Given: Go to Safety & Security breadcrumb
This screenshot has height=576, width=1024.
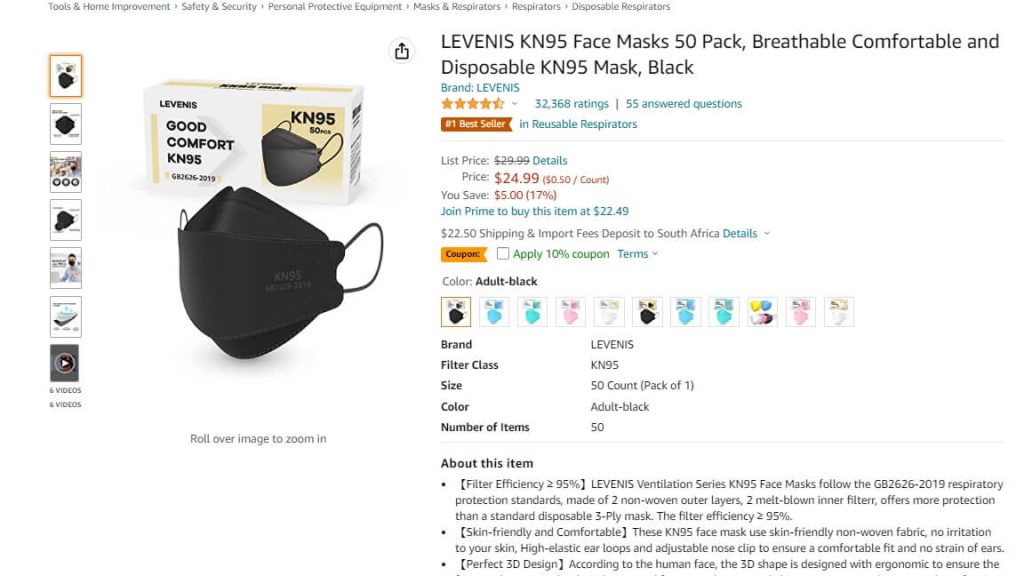Looking at the screenshot, I should pos(219,7).
